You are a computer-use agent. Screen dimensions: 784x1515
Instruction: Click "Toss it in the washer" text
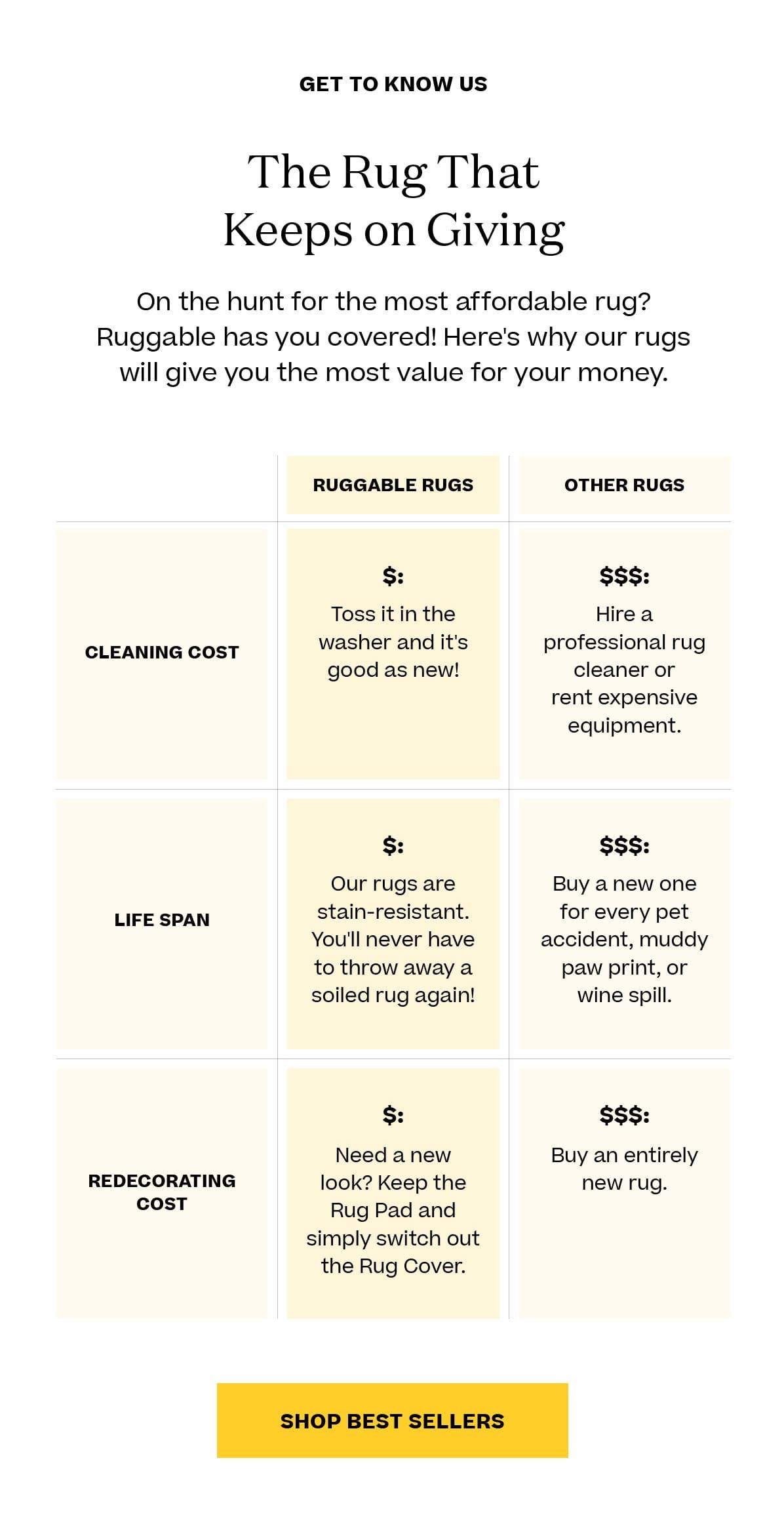[x=393, y=642]
